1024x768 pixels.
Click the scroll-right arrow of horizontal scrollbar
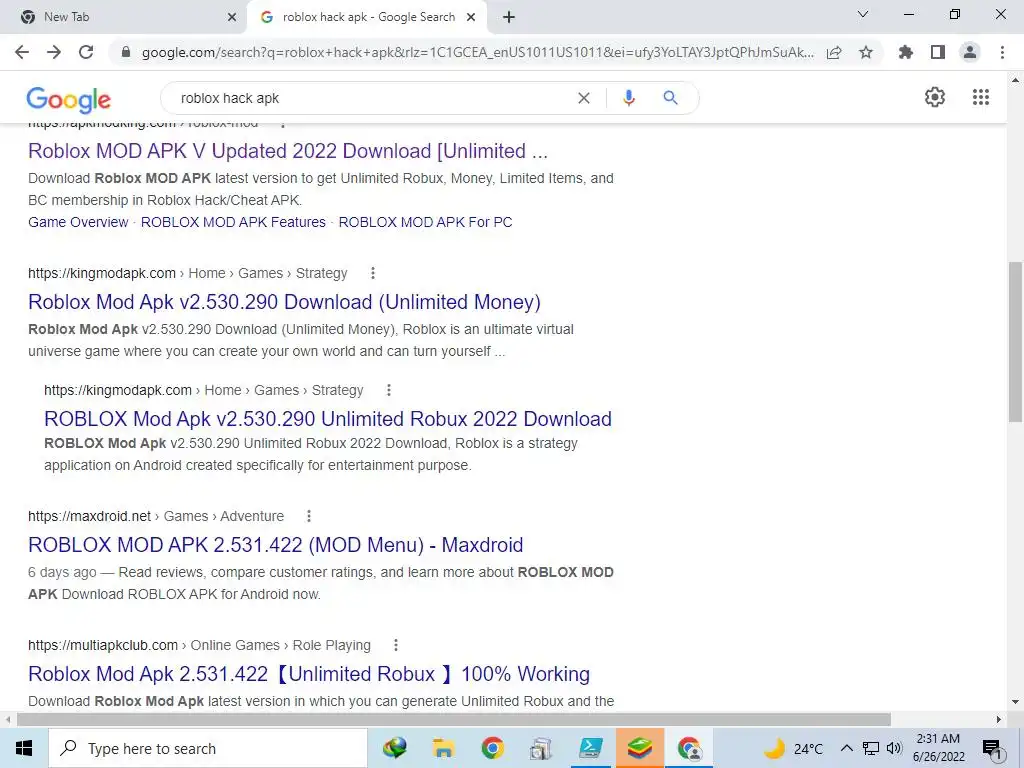tap(999, 720)
